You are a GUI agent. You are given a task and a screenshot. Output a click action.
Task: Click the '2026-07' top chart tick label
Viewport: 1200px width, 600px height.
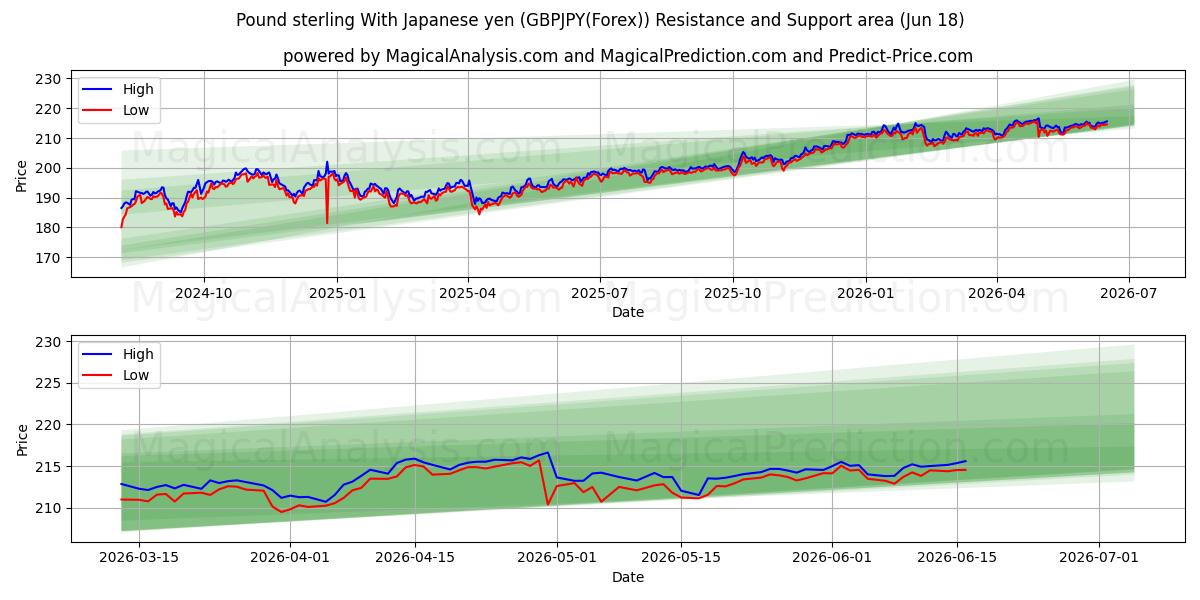pos(1129,294)
